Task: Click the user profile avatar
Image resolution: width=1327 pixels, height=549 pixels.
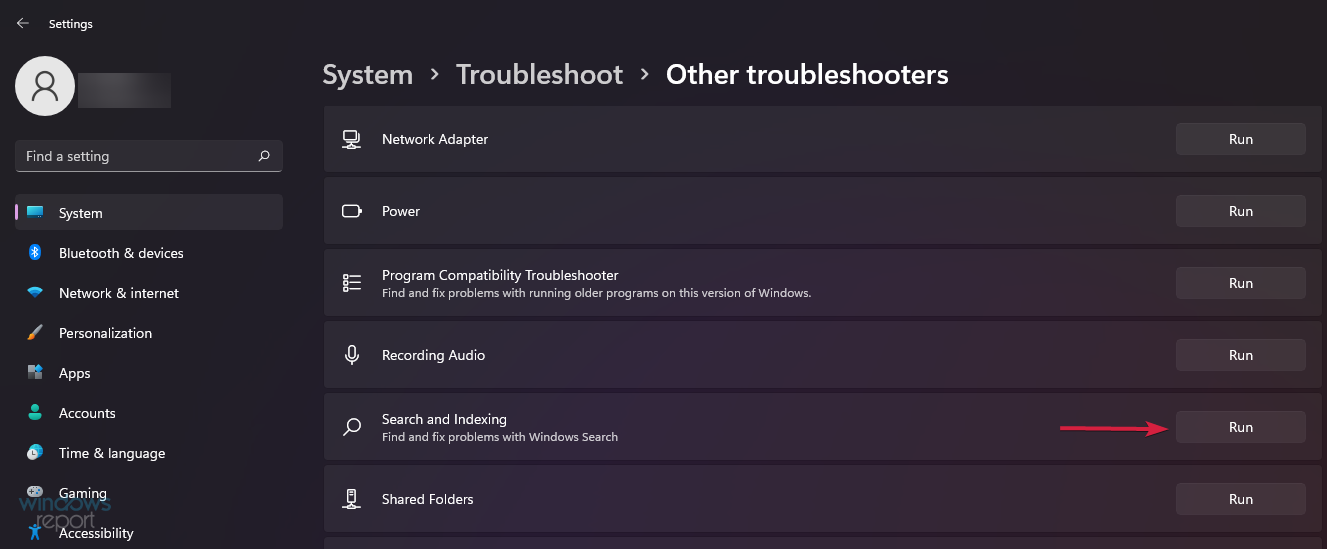Action: click(45, 86)
